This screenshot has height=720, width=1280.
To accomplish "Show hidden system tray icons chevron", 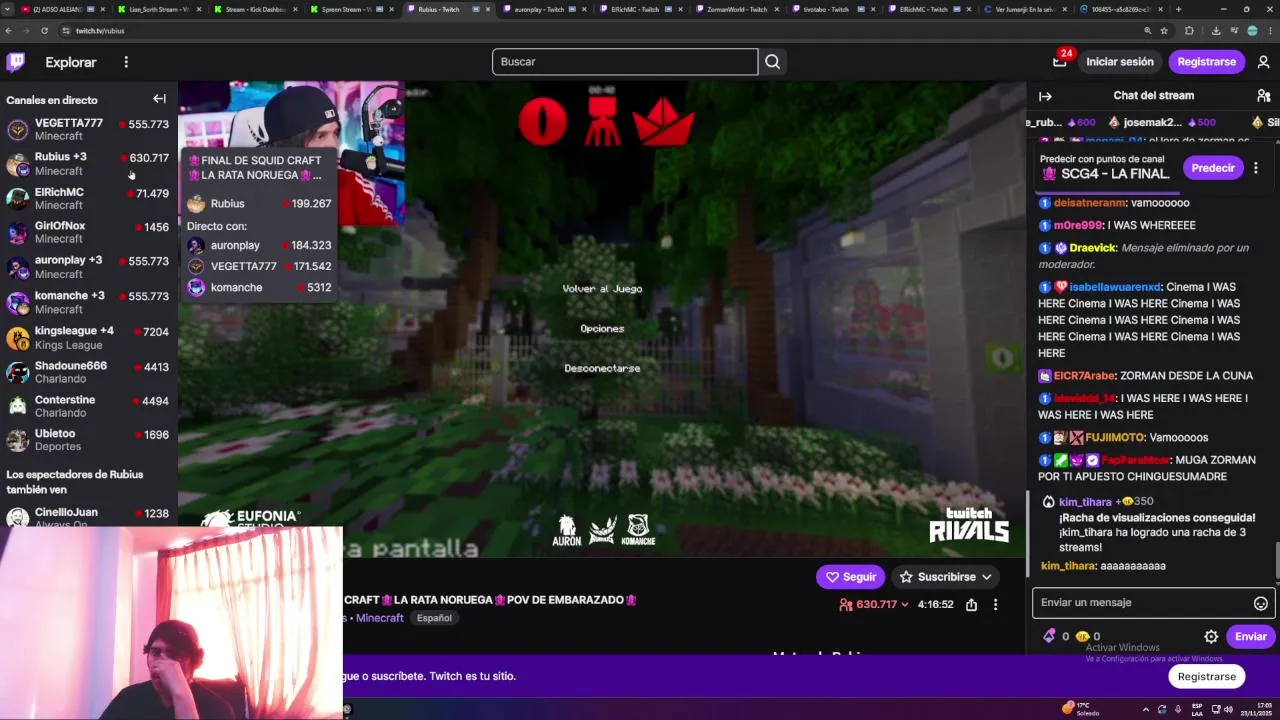I will click(x=1146, y=709).
